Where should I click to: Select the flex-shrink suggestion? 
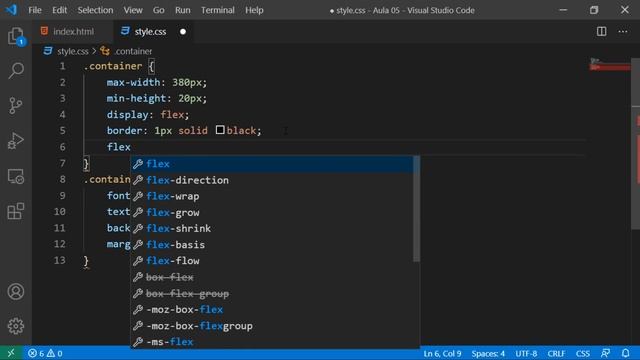tap(272, 229)
